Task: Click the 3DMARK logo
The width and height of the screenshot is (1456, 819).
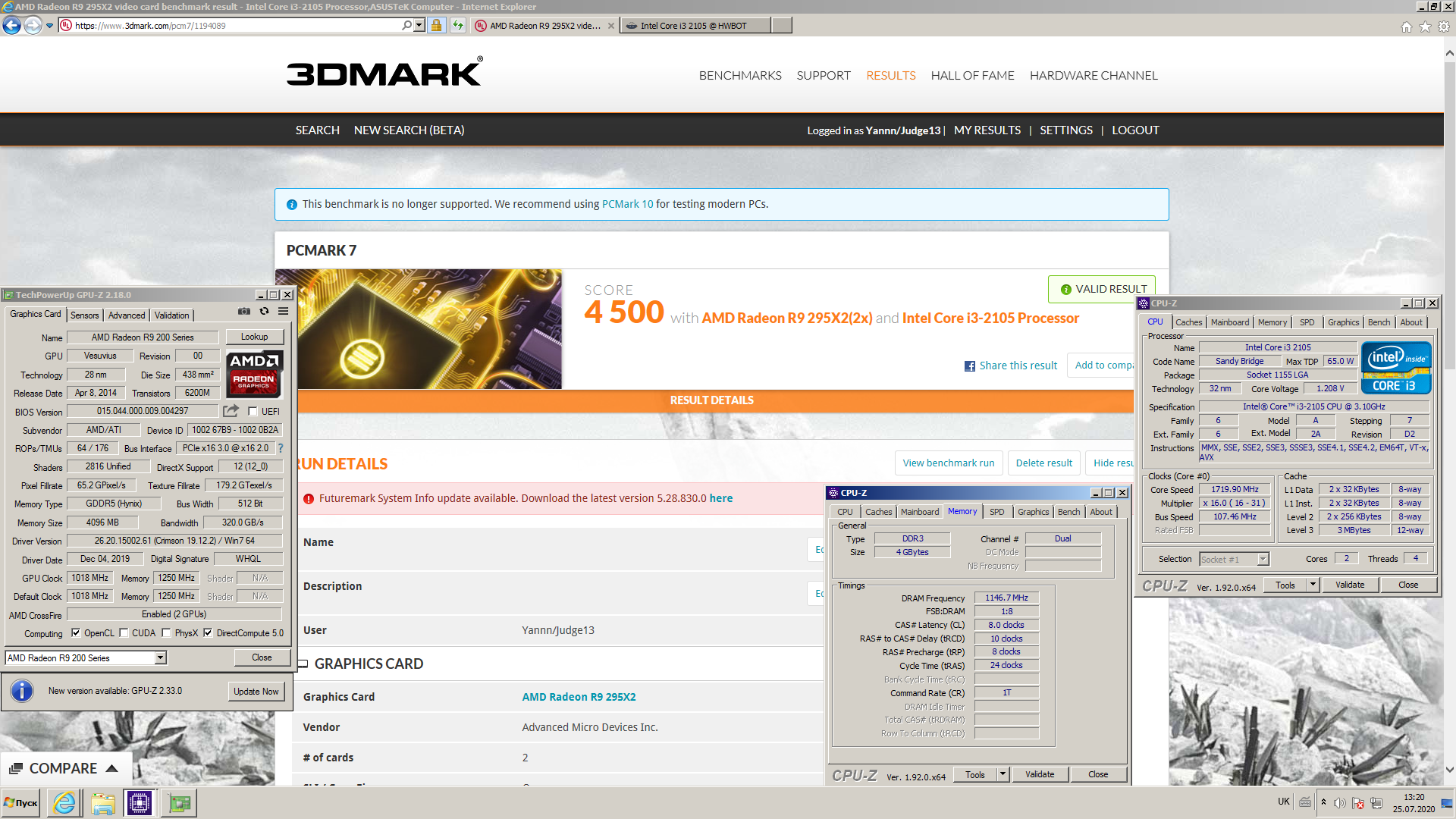Action: (384, 72)
